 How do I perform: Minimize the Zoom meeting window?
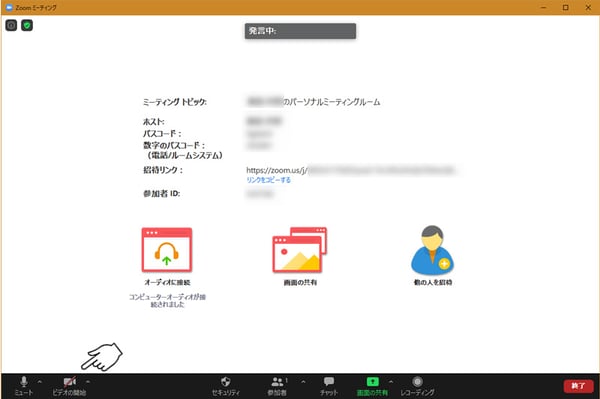[543, 7]
